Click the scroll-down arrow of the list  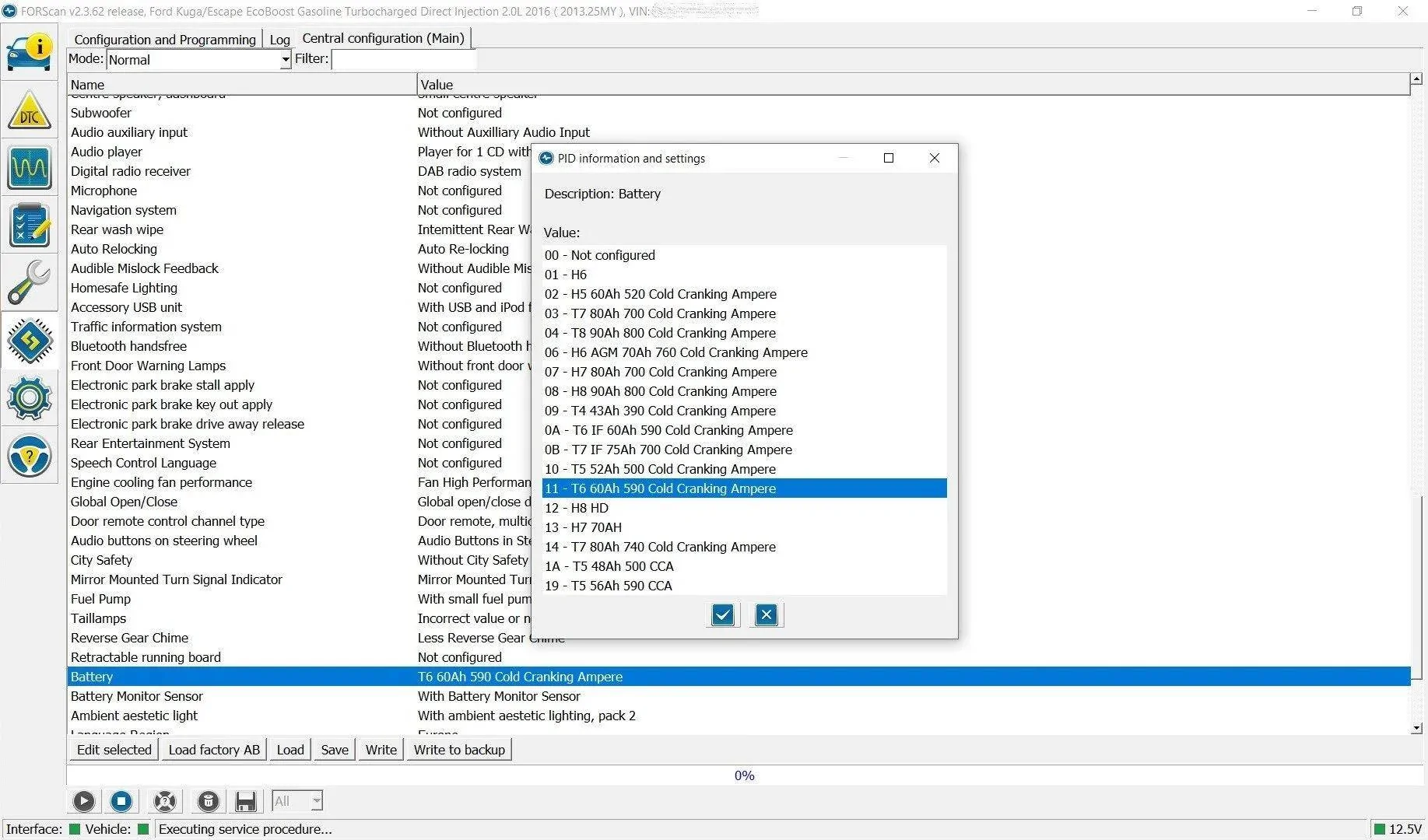(x=1417, y=728)
